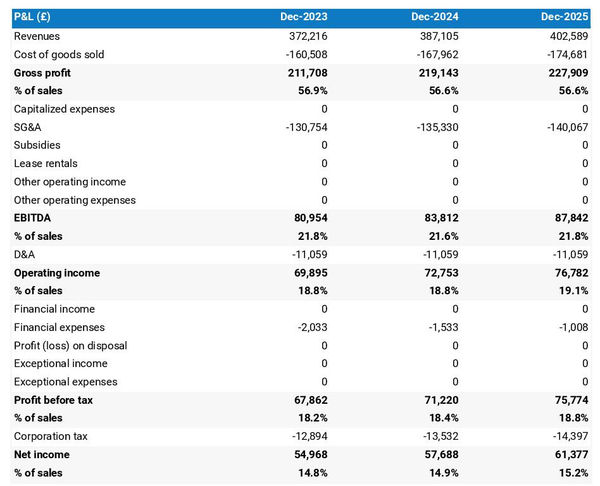This screenshot has height=486, width=600.
Task: Click the net income value 61,377
Action: pos(568,454)
